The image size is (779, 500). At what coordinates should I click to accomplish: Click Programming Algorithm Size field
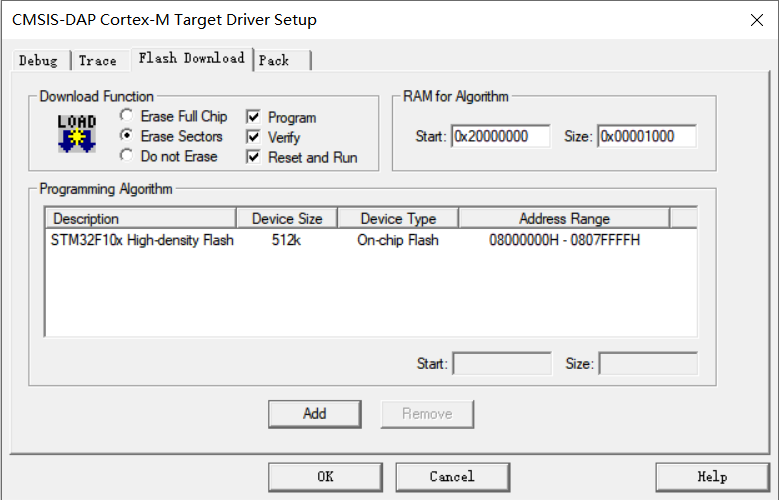[x=648, y=364]
